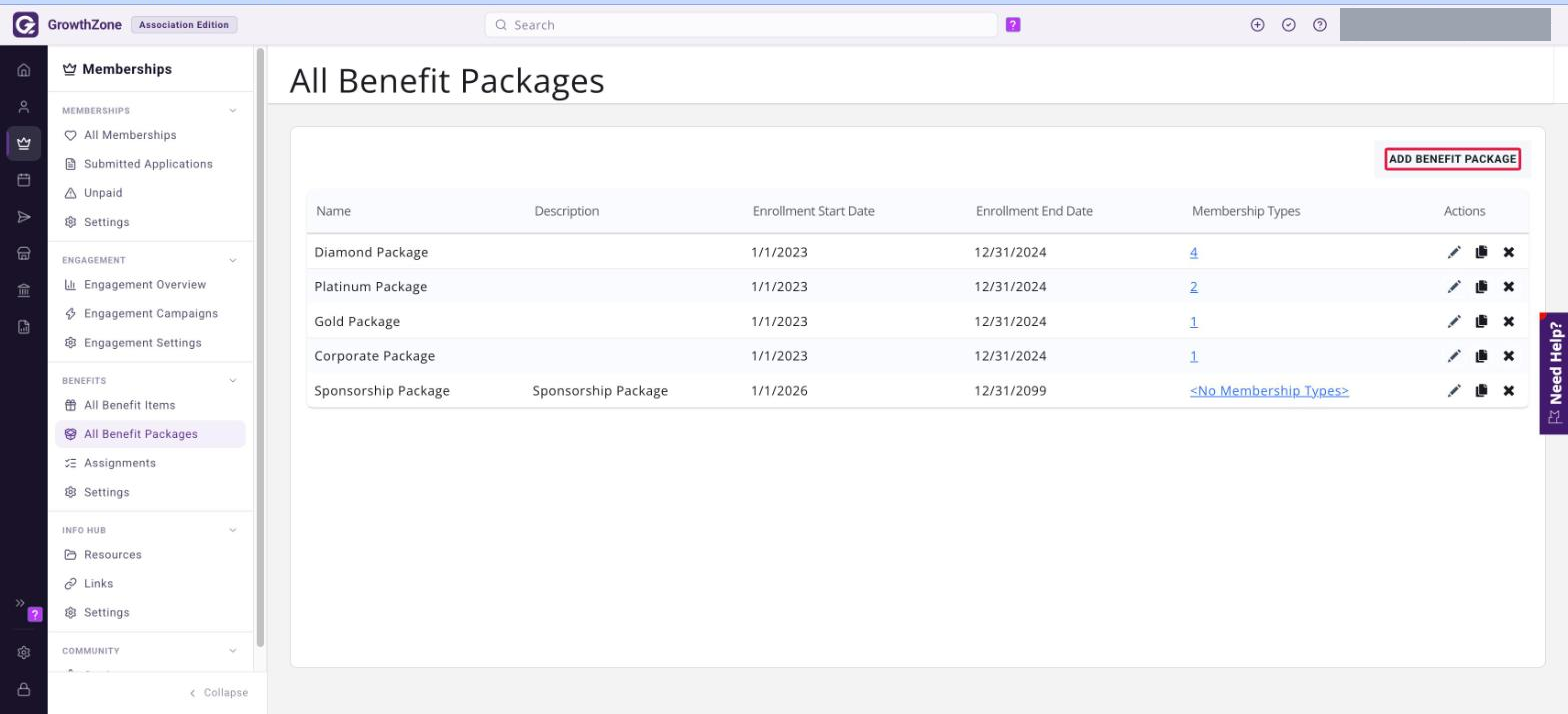Viewport: 1568px width, 714px height.
Task: Click the Association Edition badge
Action: pyautogui.click(x=184, y=25)
